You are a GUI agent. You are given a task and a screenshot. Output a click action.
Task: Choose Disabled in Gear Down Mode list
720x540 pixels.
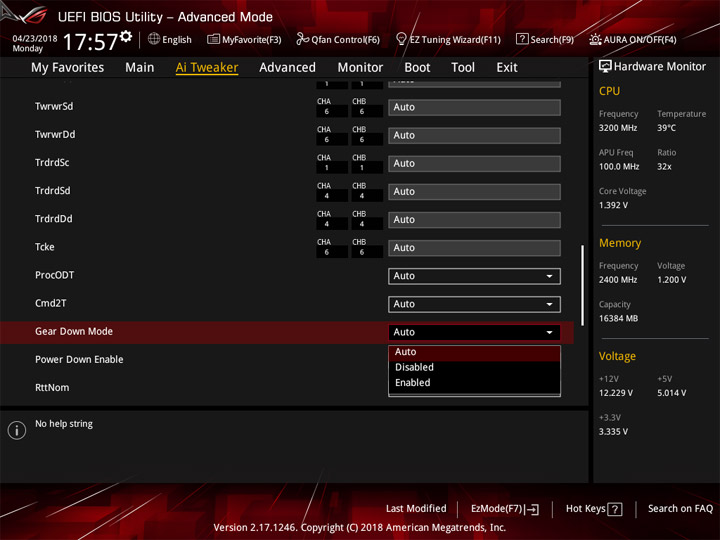point(474,367)
